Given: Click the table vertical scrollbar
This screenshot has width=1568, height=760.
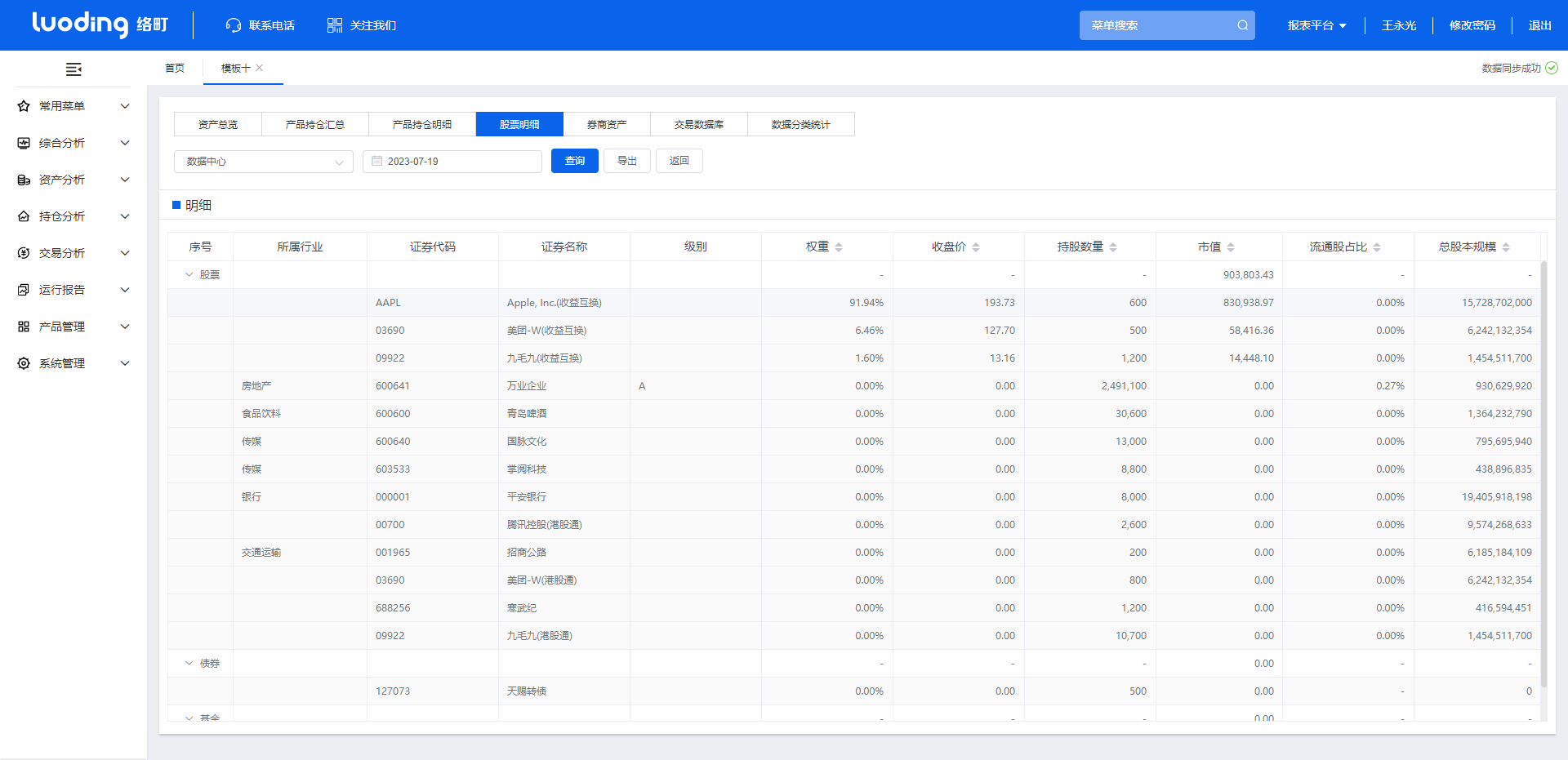Looking at the screenshot, I should tap(1543, 473).
